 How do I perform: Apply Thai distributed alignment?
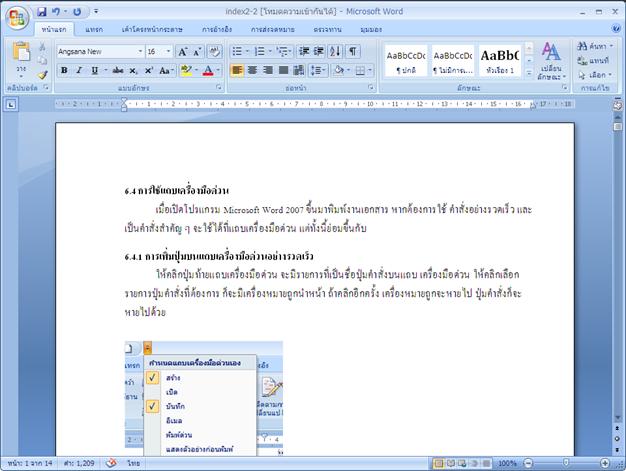tap(299, 70)
